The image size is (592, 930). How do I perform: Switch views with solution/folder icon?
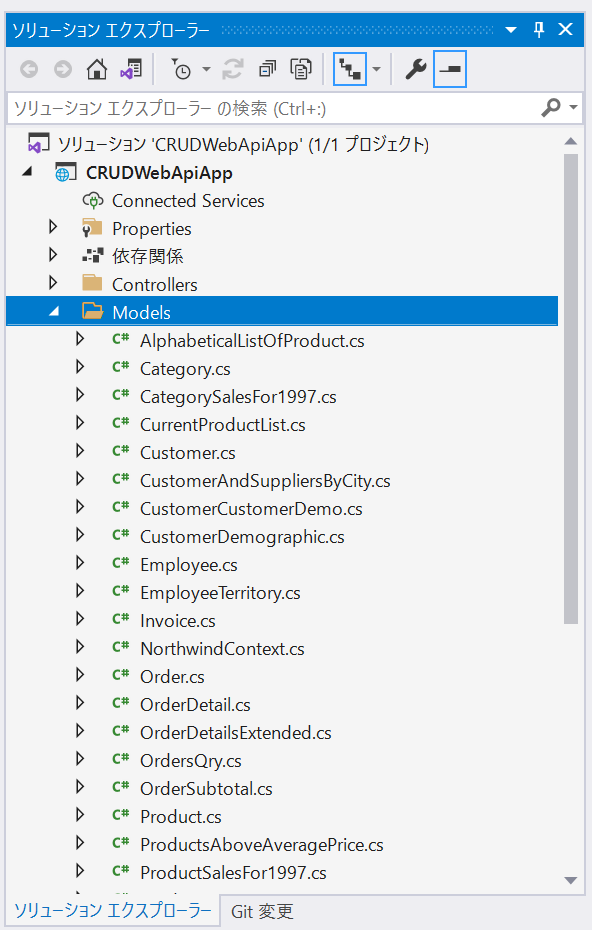pos(131,69)
